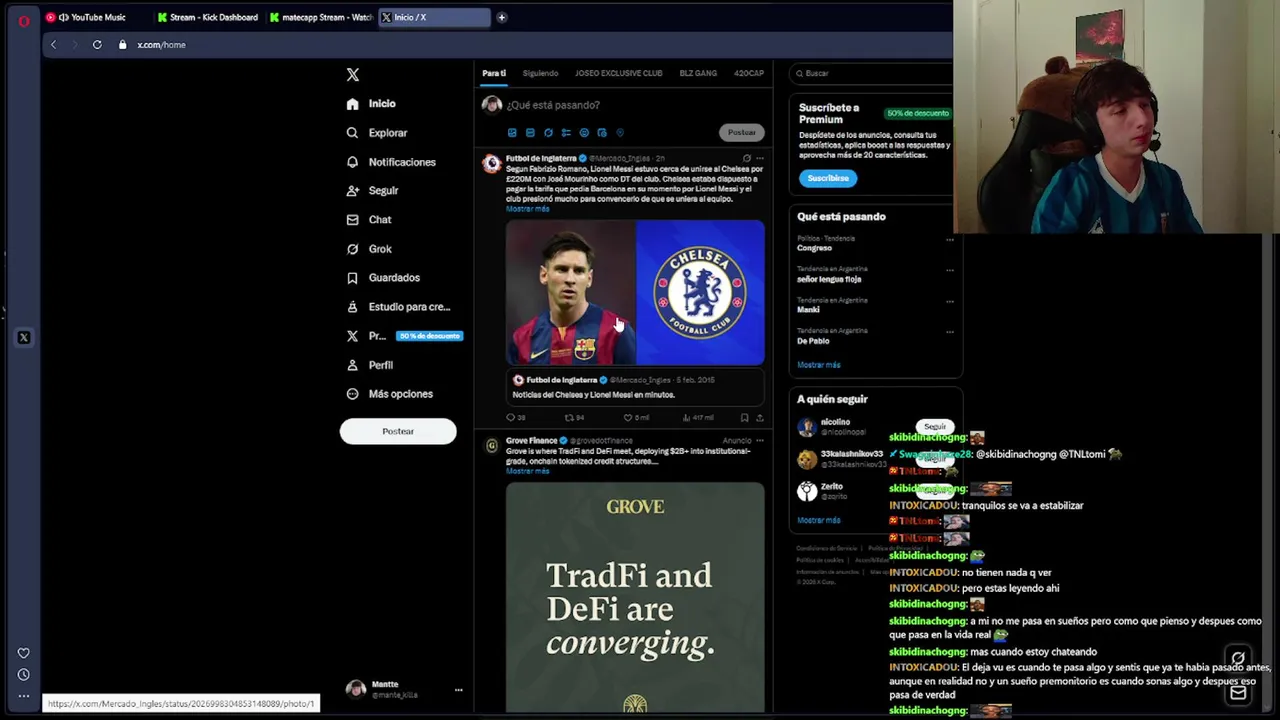Launch Grok from the sidebar
Image resolution: width=1280 pixels, height=720 pixels.
369,249
